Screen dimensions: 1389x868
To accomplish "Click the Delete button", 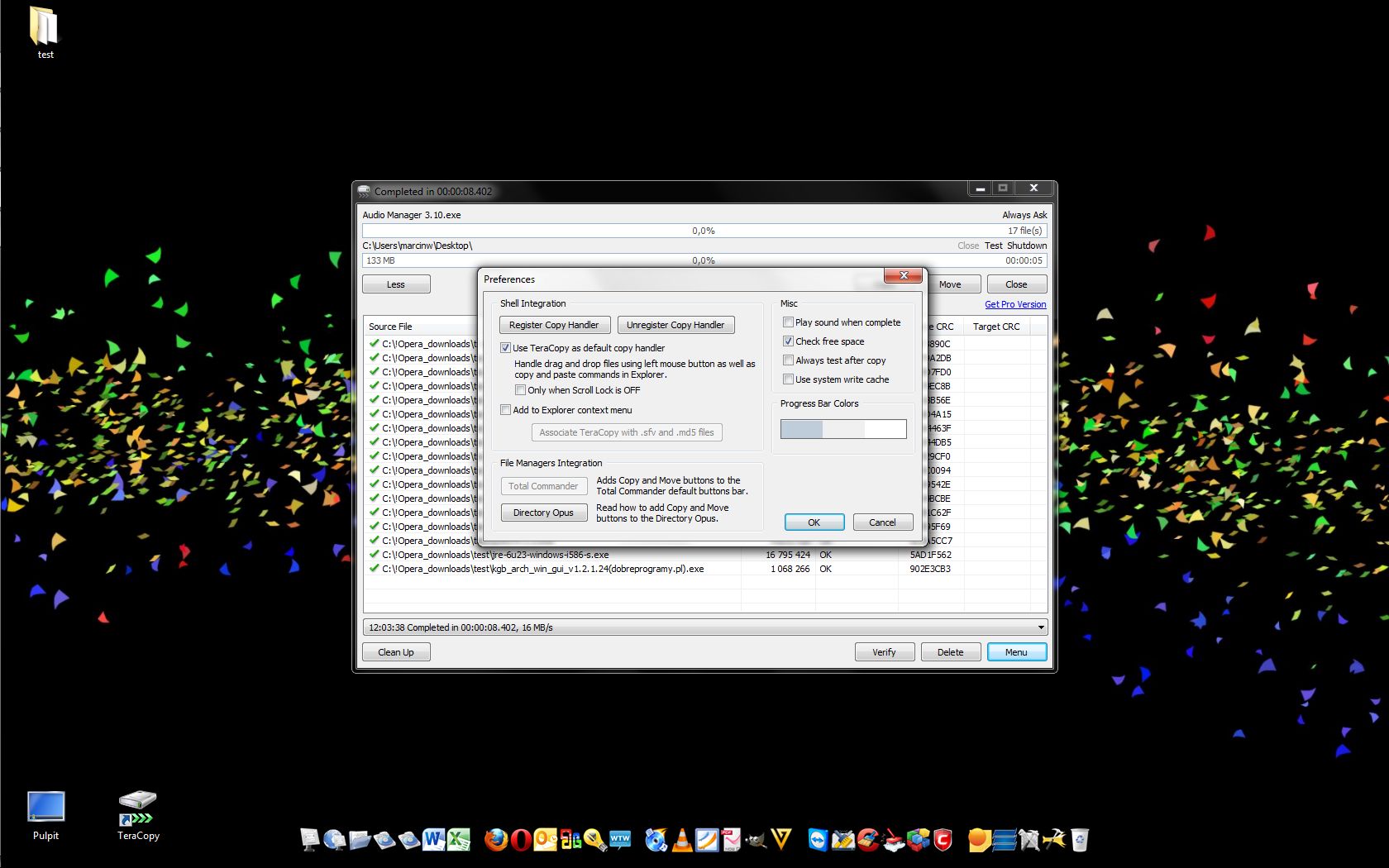I will point(950,652).
